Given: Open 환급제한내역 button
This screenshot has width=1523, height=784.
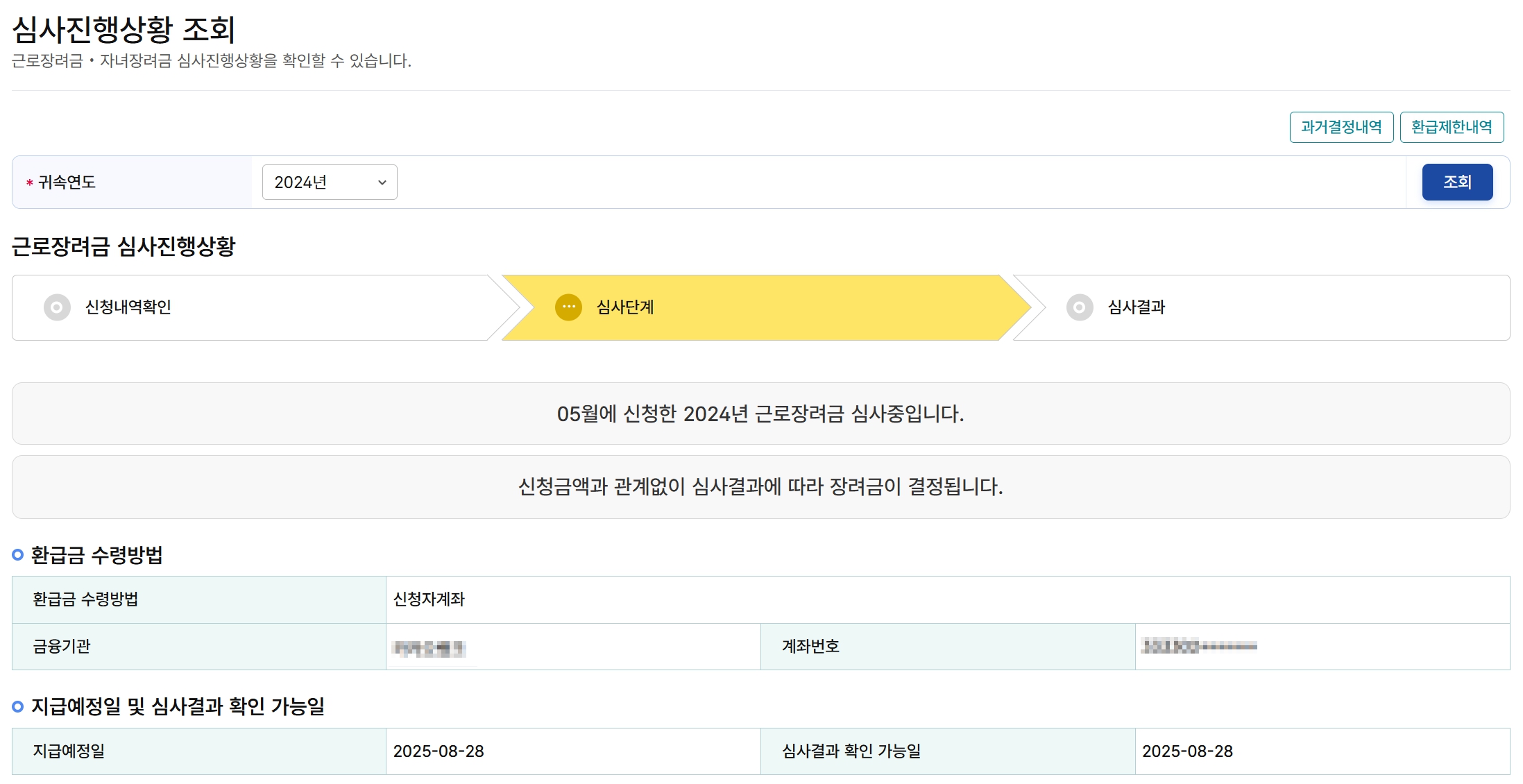Looking at the screenshot, I should pyautogui.click(x=1451, y=127).
